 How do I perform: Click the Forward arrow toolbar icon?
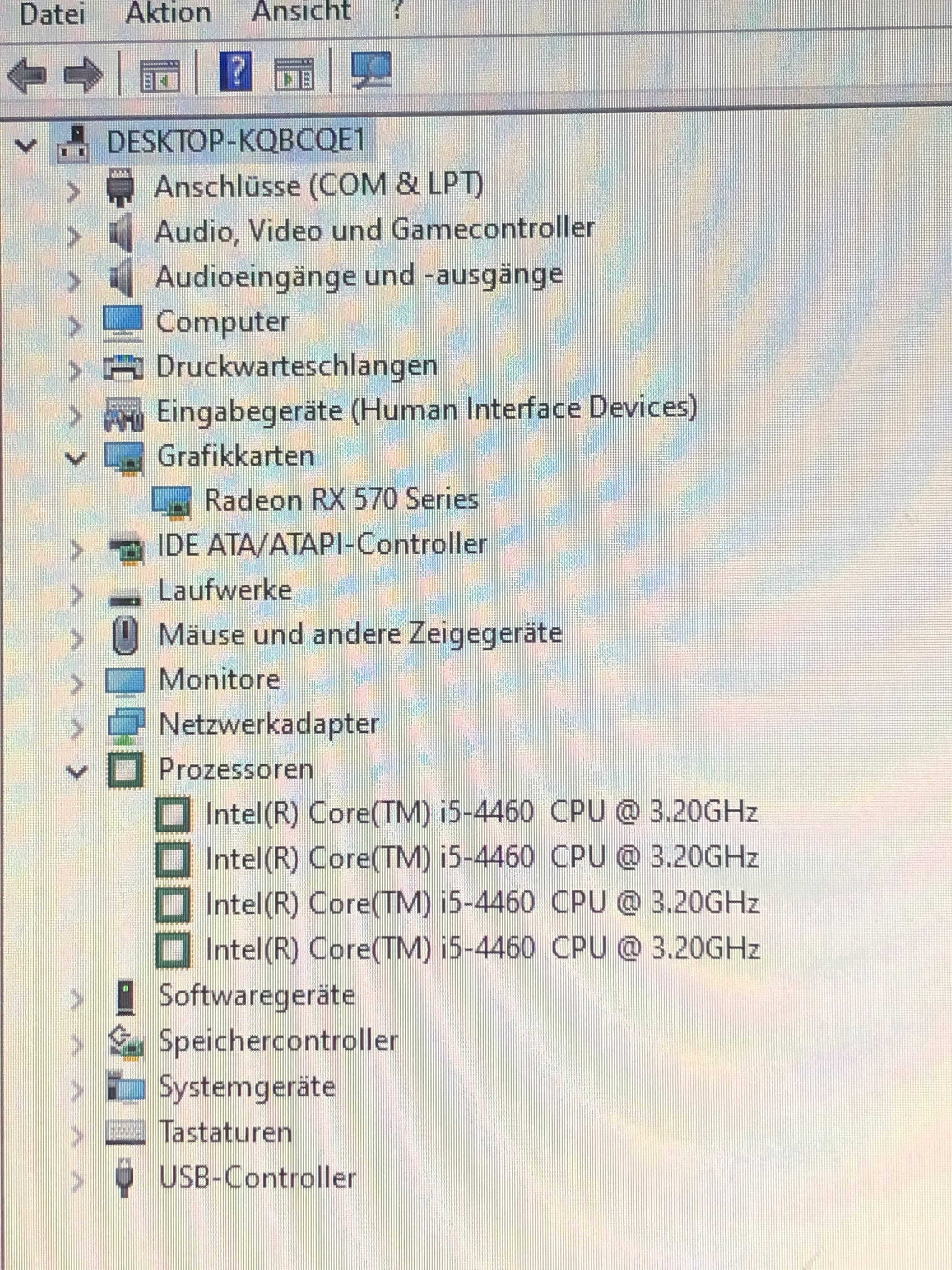click(x=83, y=74)
